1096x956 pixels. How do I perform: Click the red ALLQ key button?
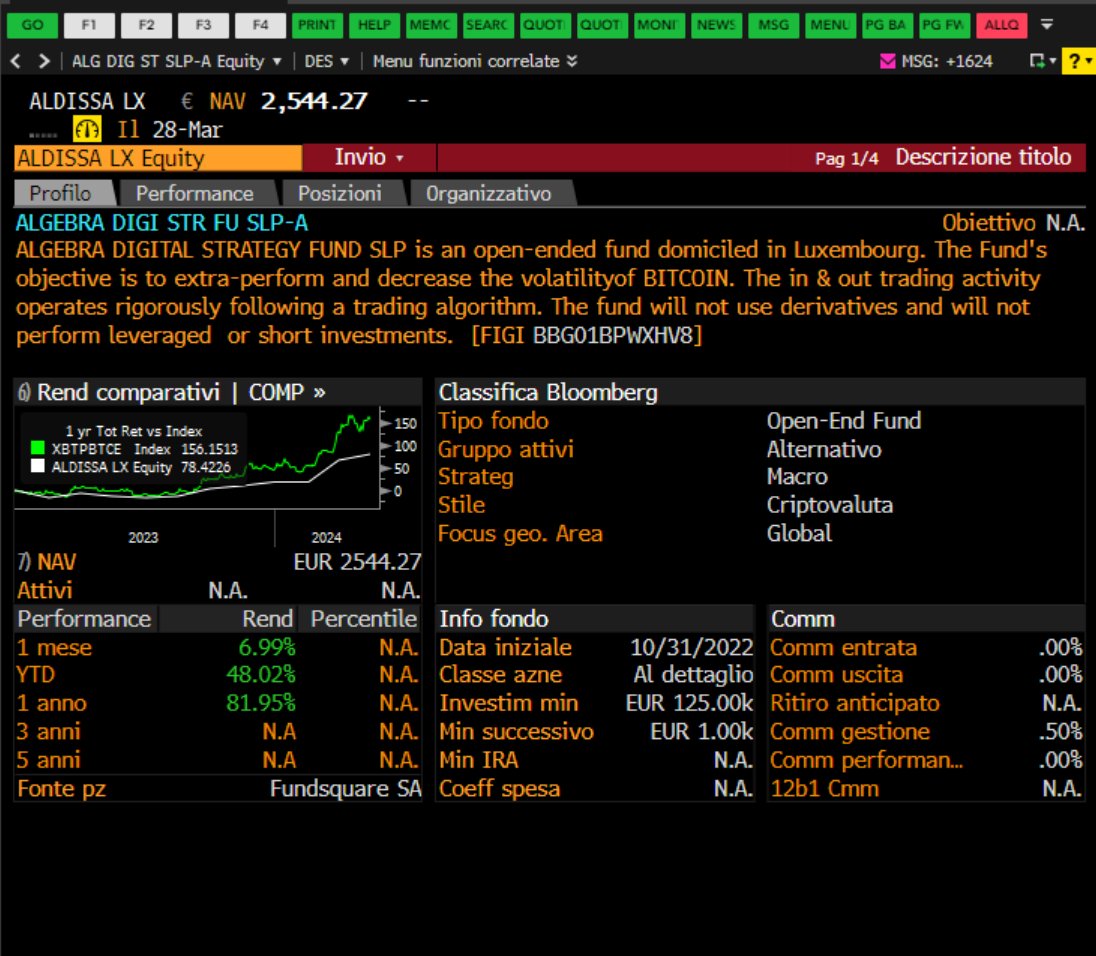(x=1002, y=25)
